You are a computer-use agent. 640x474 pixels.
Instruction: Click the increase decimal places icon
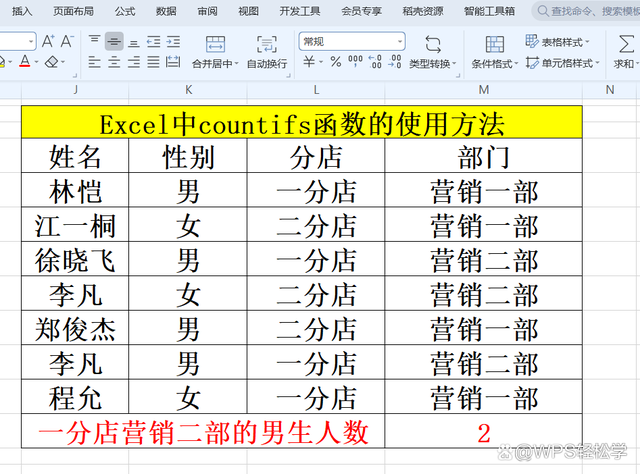pos(374,63)
